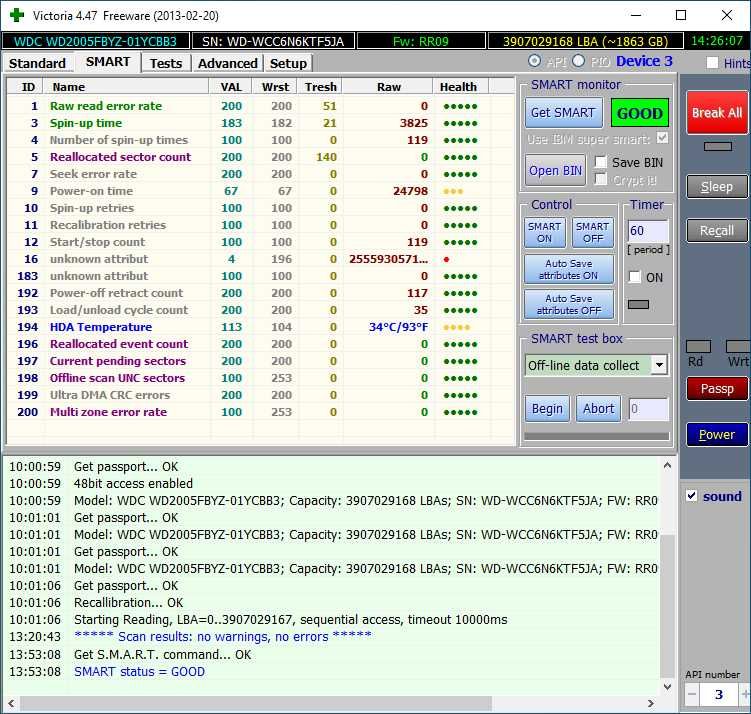Click Begin in SMART test box
The image size is (751, 714).
coord(547,409)
